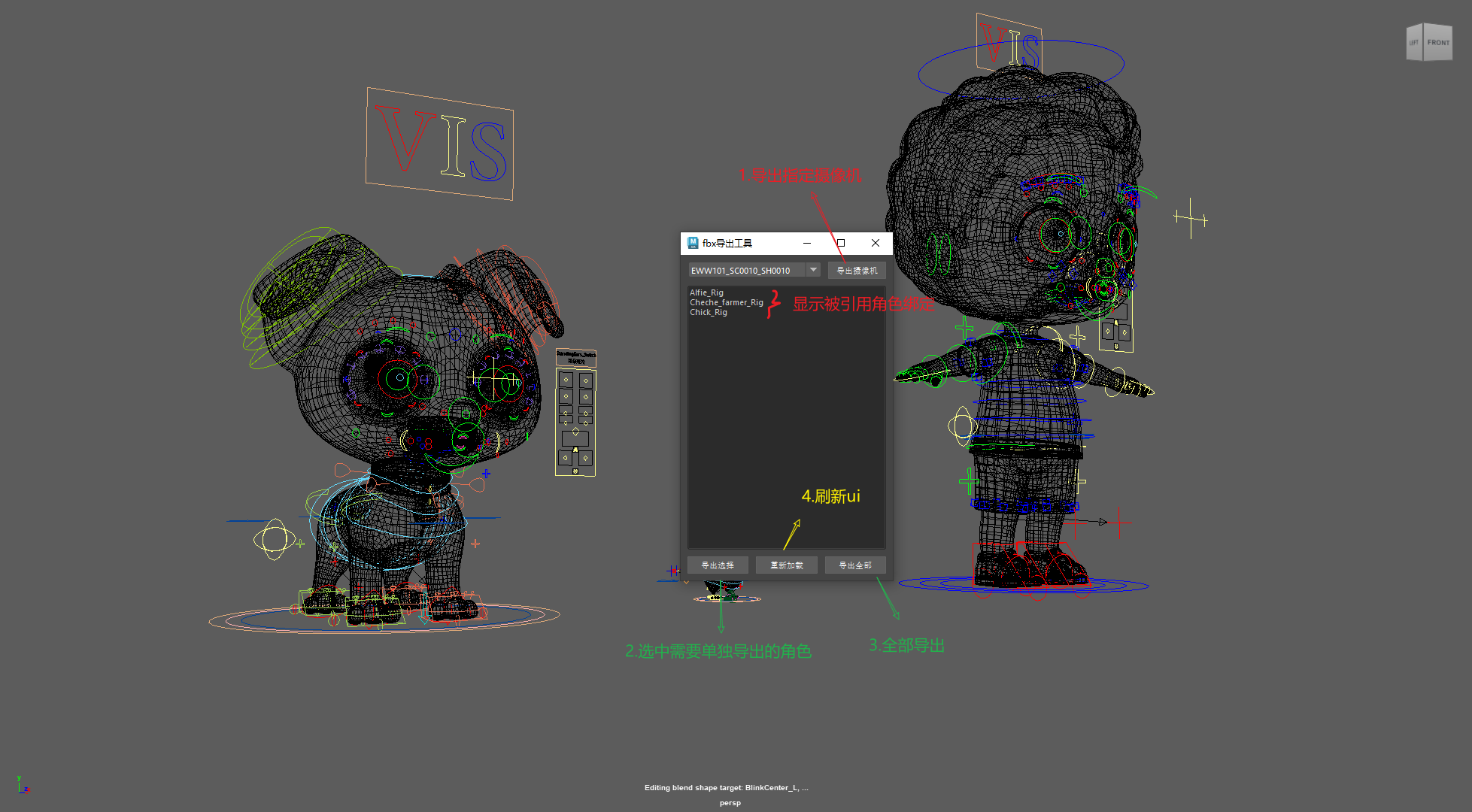
Task: Select Chick_Rig in the rig list
Action: [709, 312]
